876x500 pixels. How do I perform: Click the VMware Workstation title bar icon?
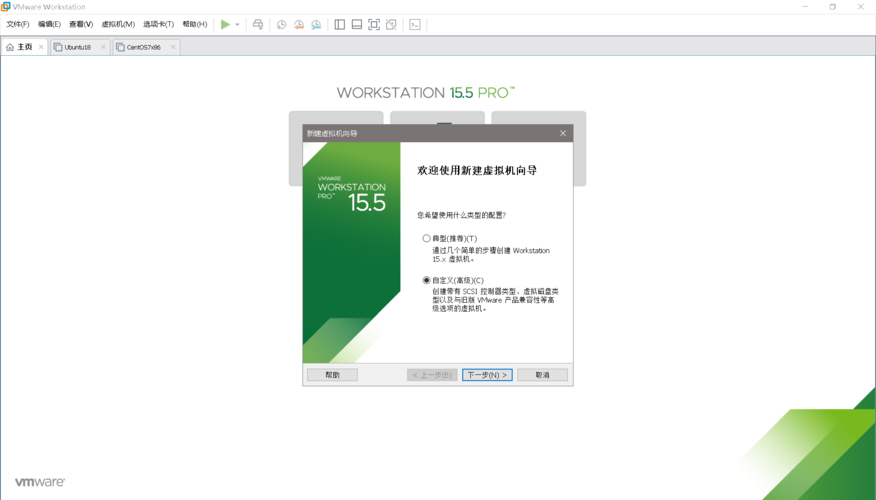point(6,6)
